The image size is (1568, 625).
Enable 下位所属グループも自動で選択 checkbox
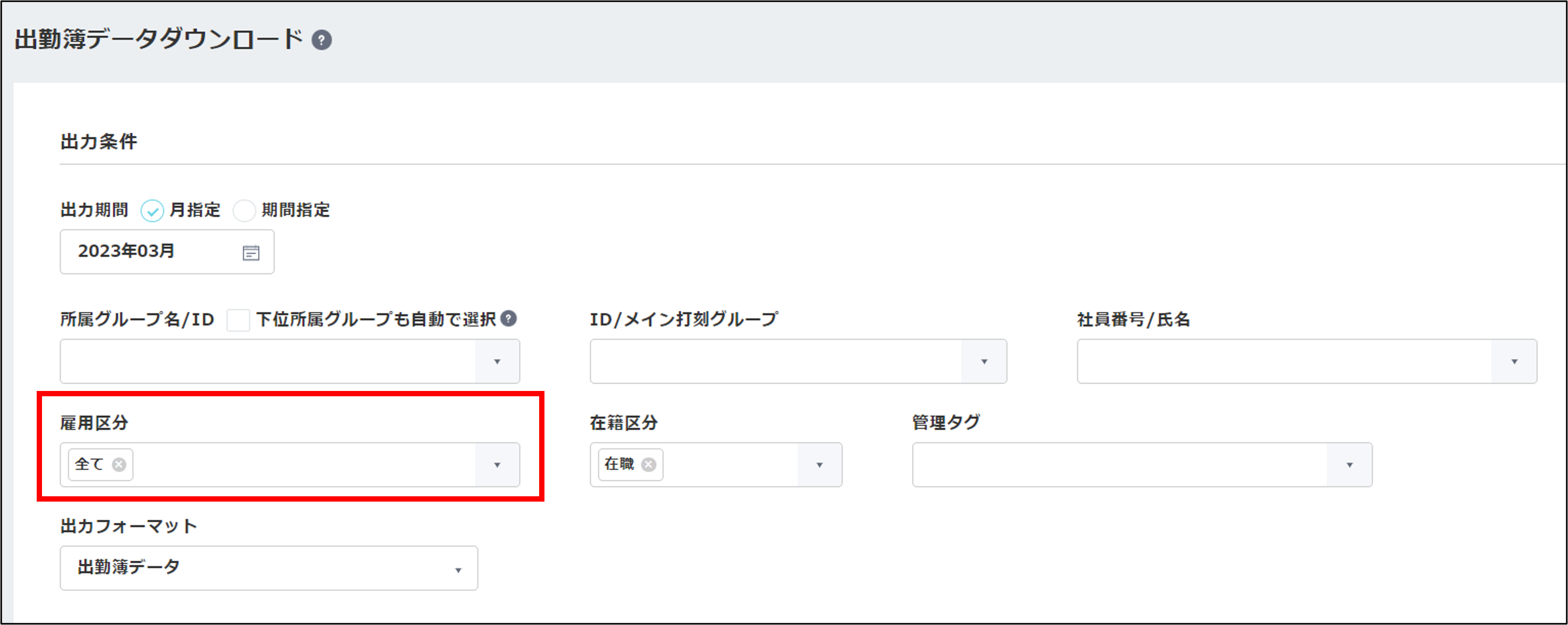(x=238, y=320)
